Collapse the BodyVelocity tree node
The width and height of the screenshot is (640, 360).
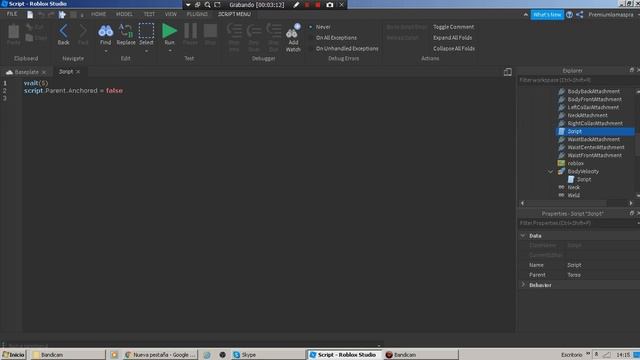[551, 172]
